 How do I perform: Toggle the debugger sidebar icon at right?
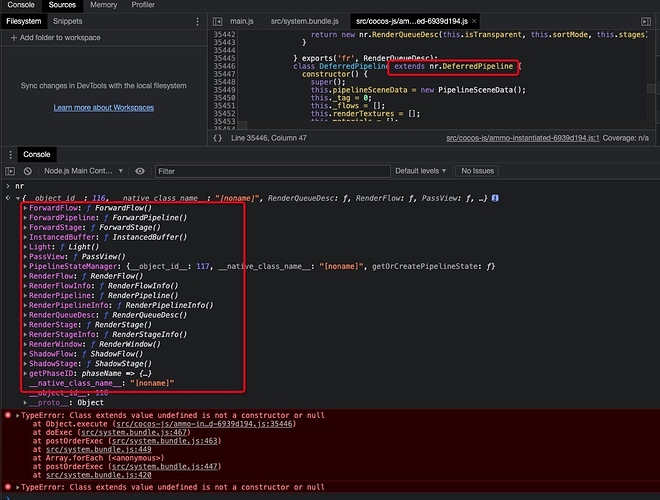pos(646,21)
